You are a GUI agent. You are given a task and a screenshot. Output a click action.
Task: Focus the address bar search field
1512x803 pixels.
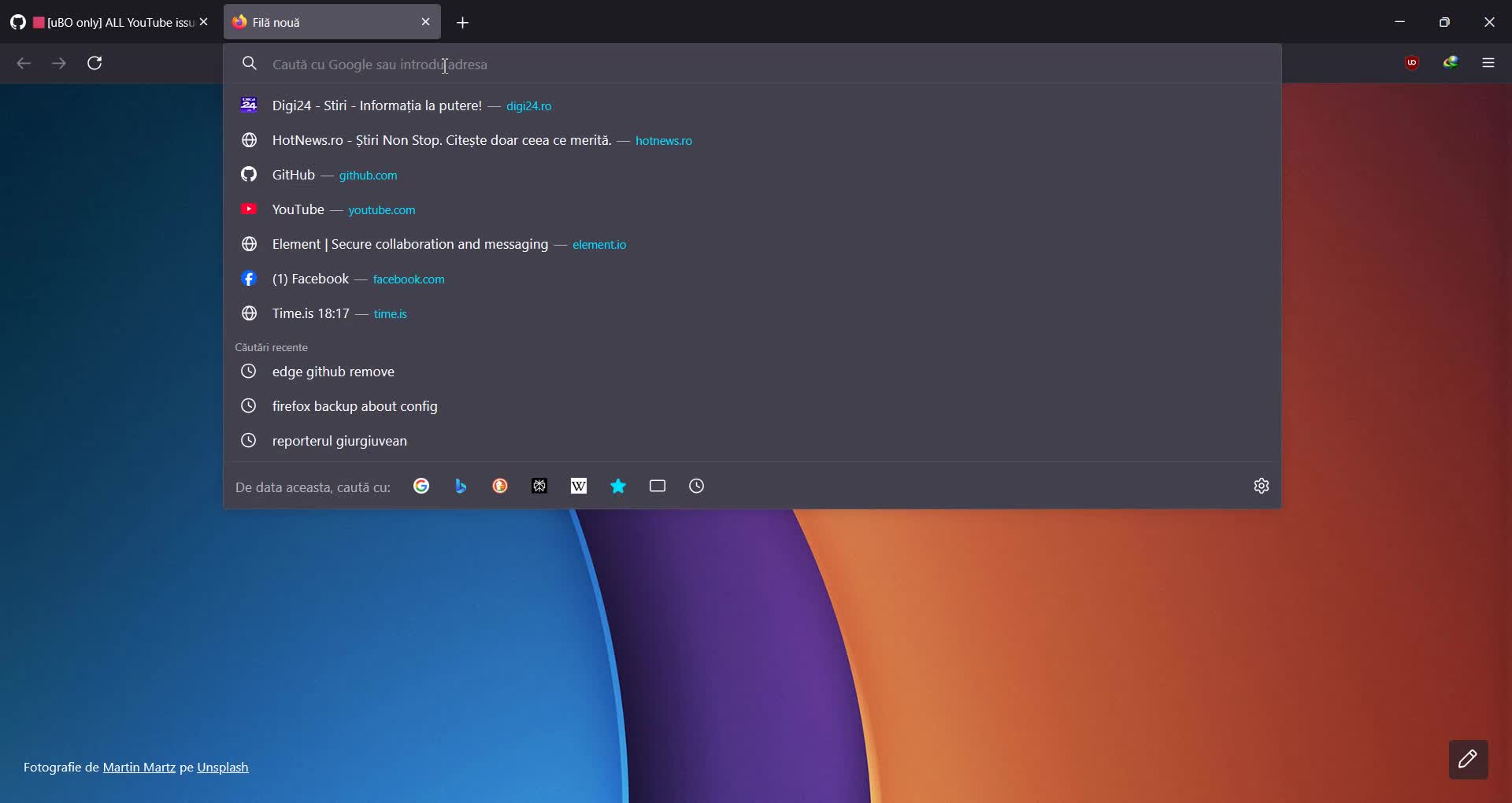[x=709, y=65]
